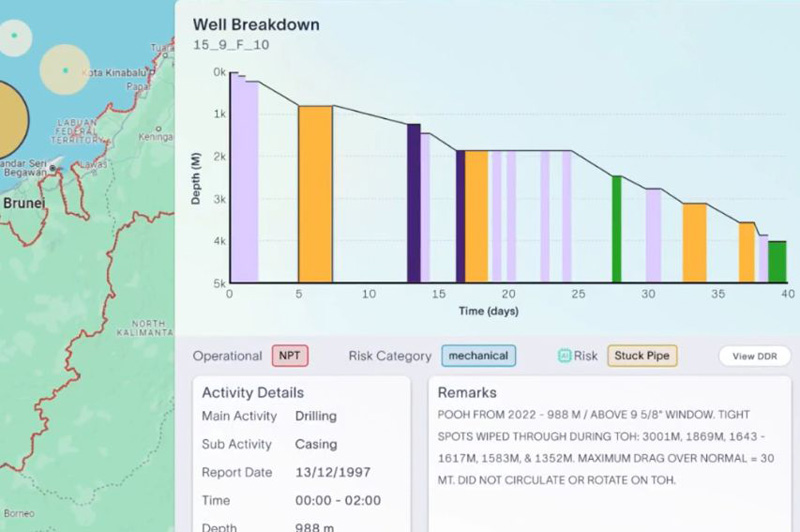
Task: Select the green bar near day 28
Action: pyautogui.click(x=617, y=229)
